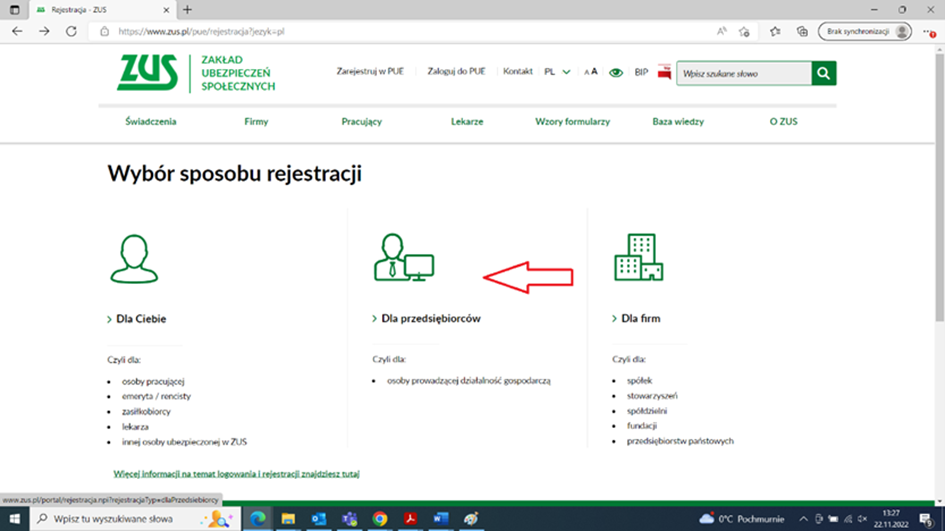Click the 'Dla firm' buildings icon
This screenshot has width=945, height=531.
coord(637,258)
